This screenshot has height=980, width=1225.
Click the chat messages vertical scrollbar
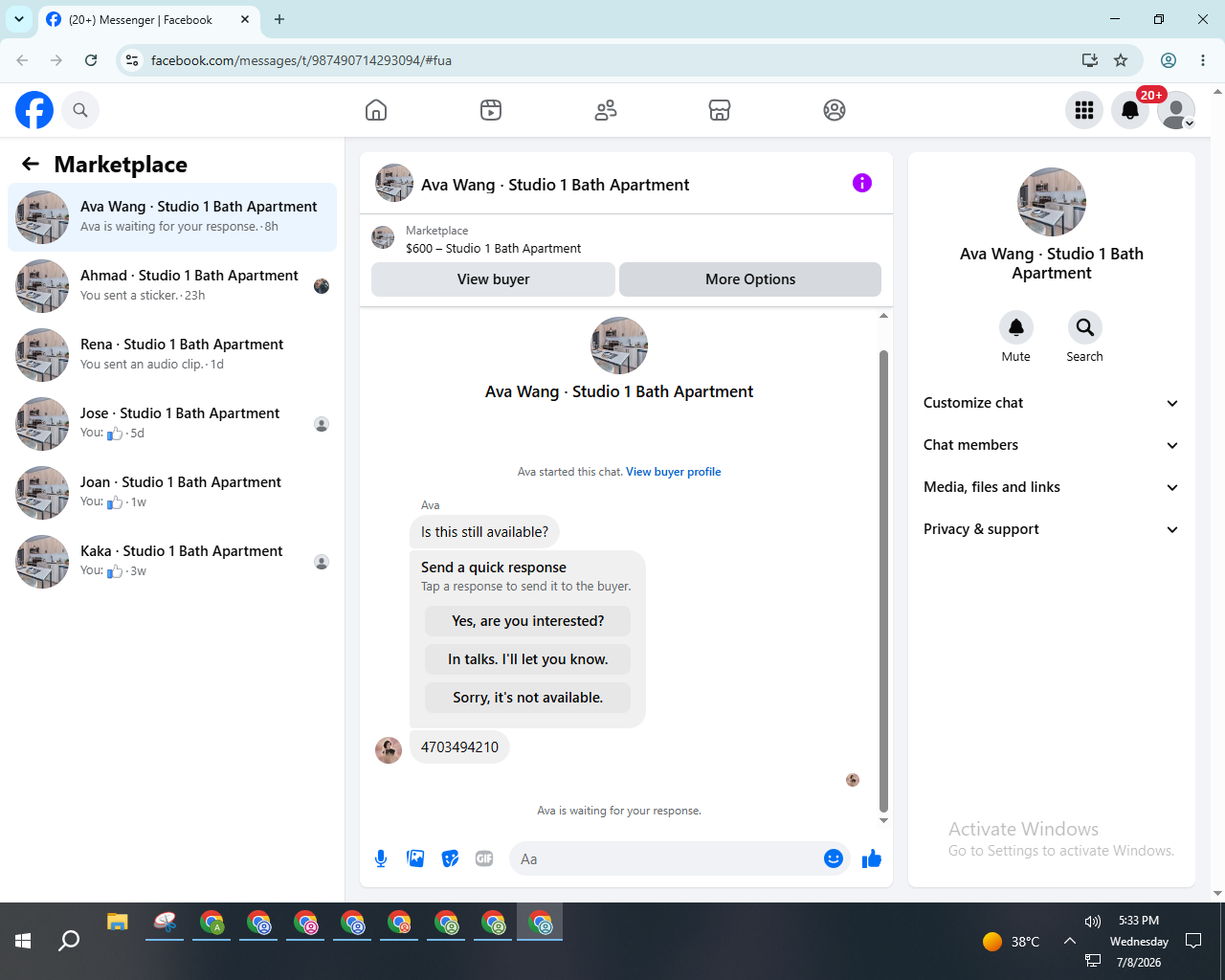883,580
